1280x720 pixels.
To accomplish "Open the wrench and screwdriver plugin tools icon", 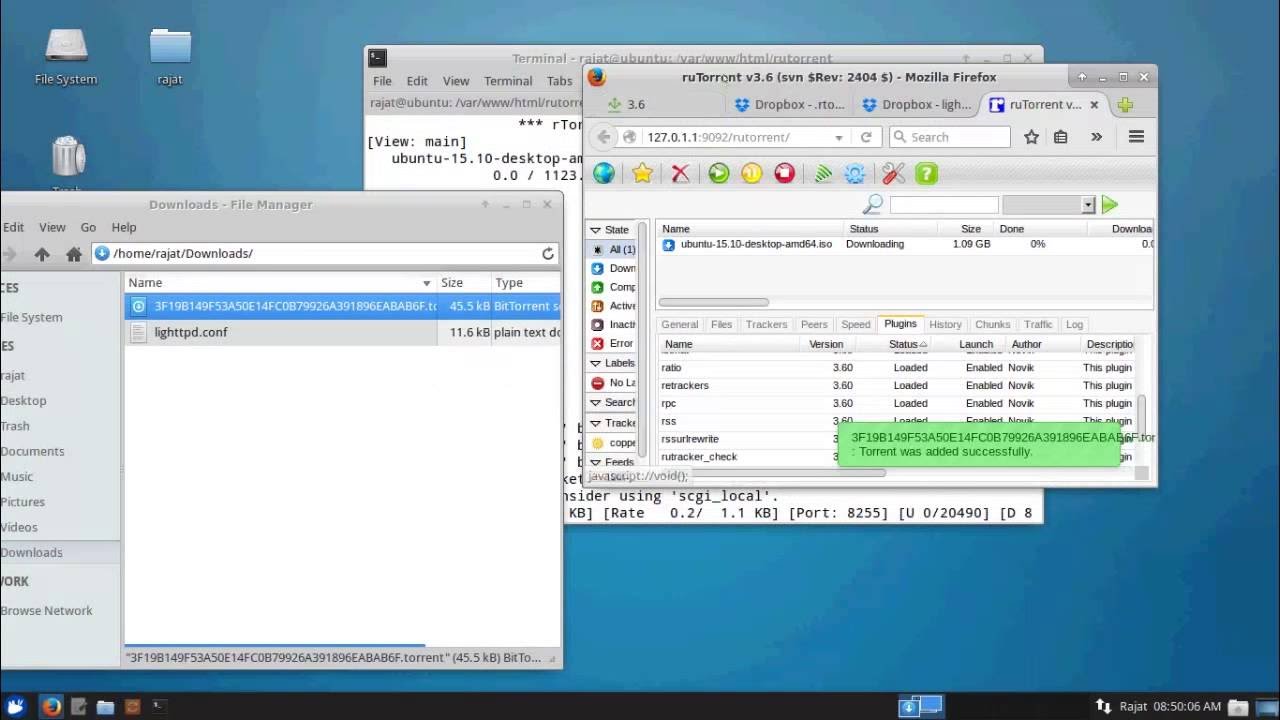I will (893, 173).
